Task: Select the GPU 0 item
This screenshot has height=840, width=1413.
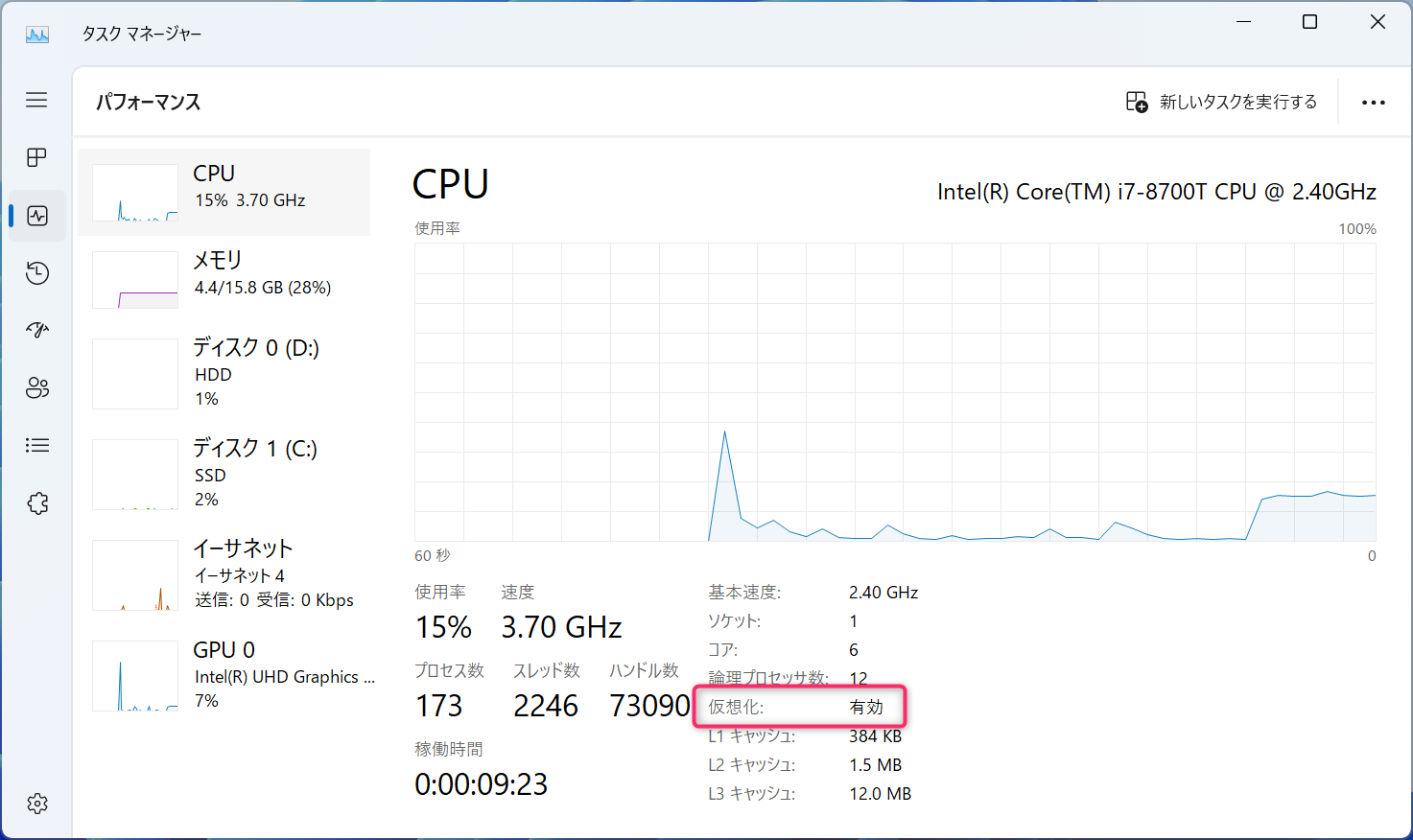Action: (x=224, y=674)
